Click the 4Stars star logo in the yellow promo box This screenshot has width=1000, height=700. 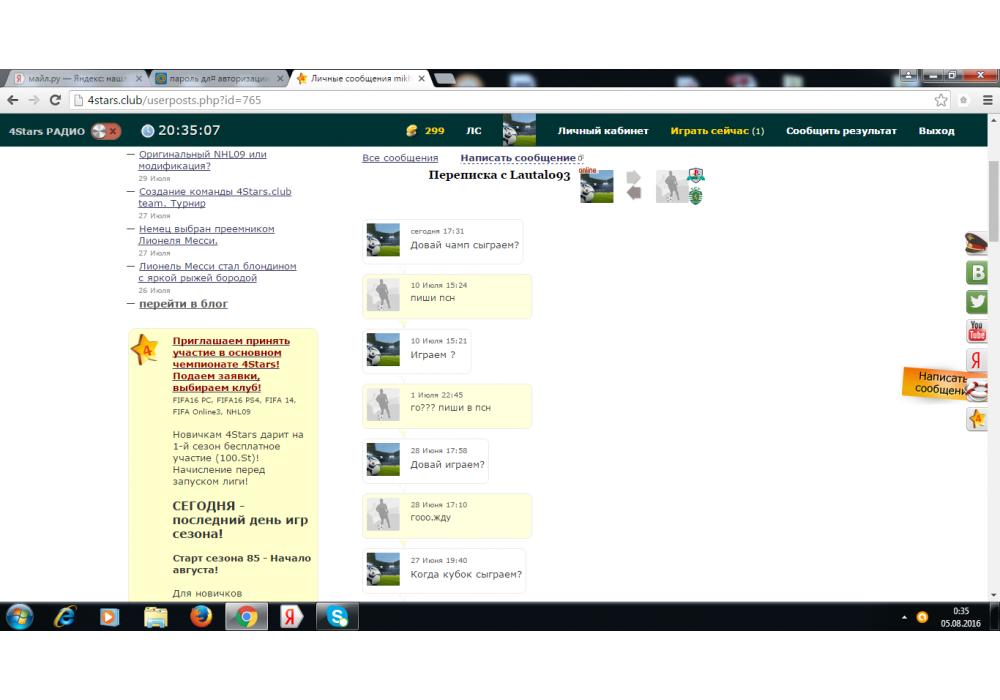point(145,349)
